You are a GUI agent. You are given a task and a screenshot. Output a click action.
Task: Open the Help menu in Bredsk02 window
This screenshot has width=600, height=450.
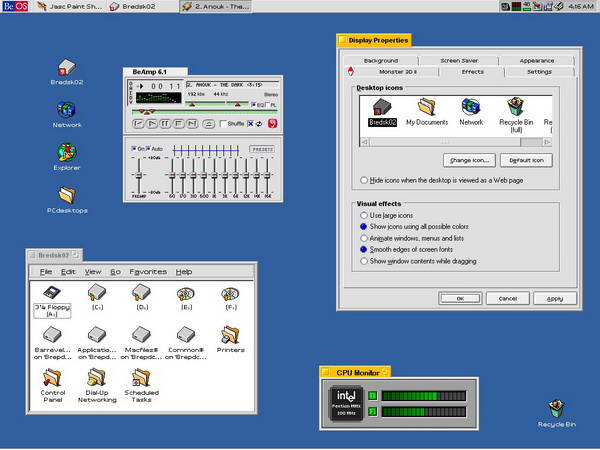point(184,272)
